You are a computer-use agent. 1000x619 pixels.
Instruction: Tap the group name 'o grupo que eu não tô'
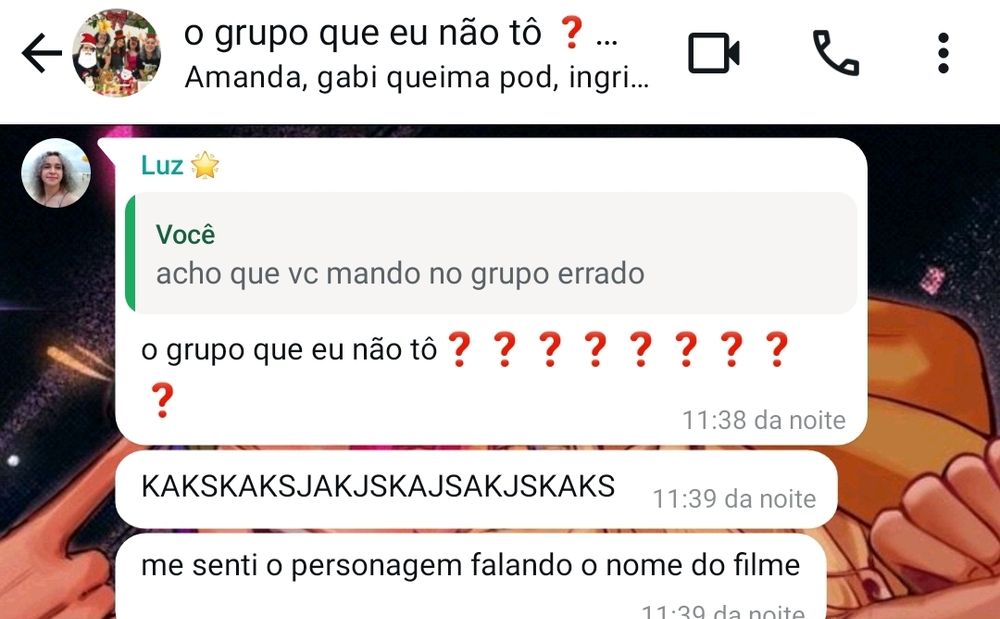(x=362, y=33)
